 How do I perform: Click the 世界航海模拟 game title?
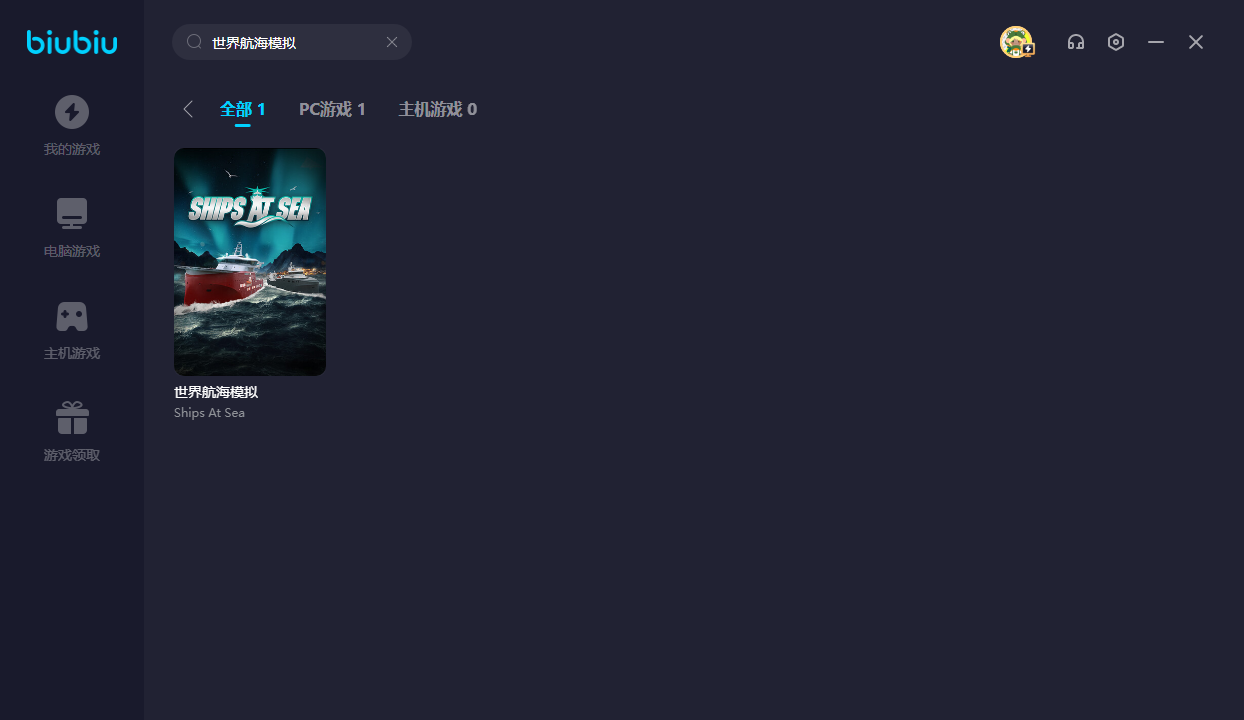click(216, 392)
